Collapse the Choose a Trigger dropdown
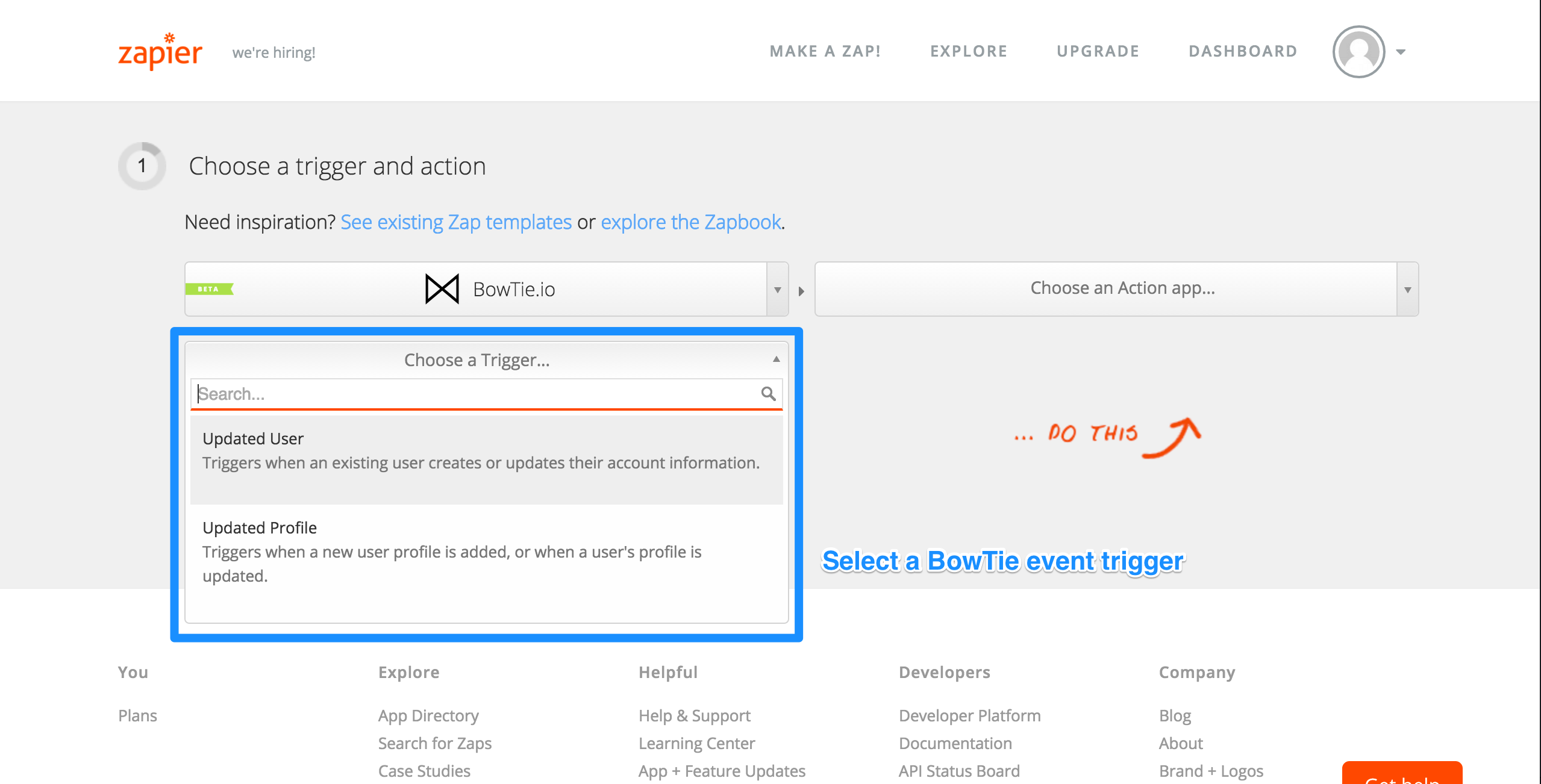Image resolution: width=1541 pixels, height=784 pixels. click(x=486, y=360)
